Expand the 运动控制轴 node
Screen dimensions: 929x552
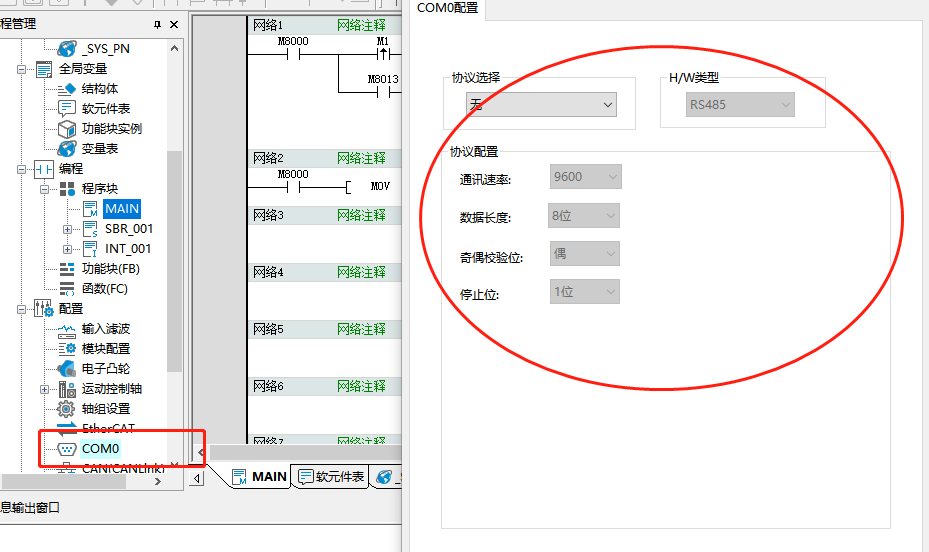click(44, 389)
